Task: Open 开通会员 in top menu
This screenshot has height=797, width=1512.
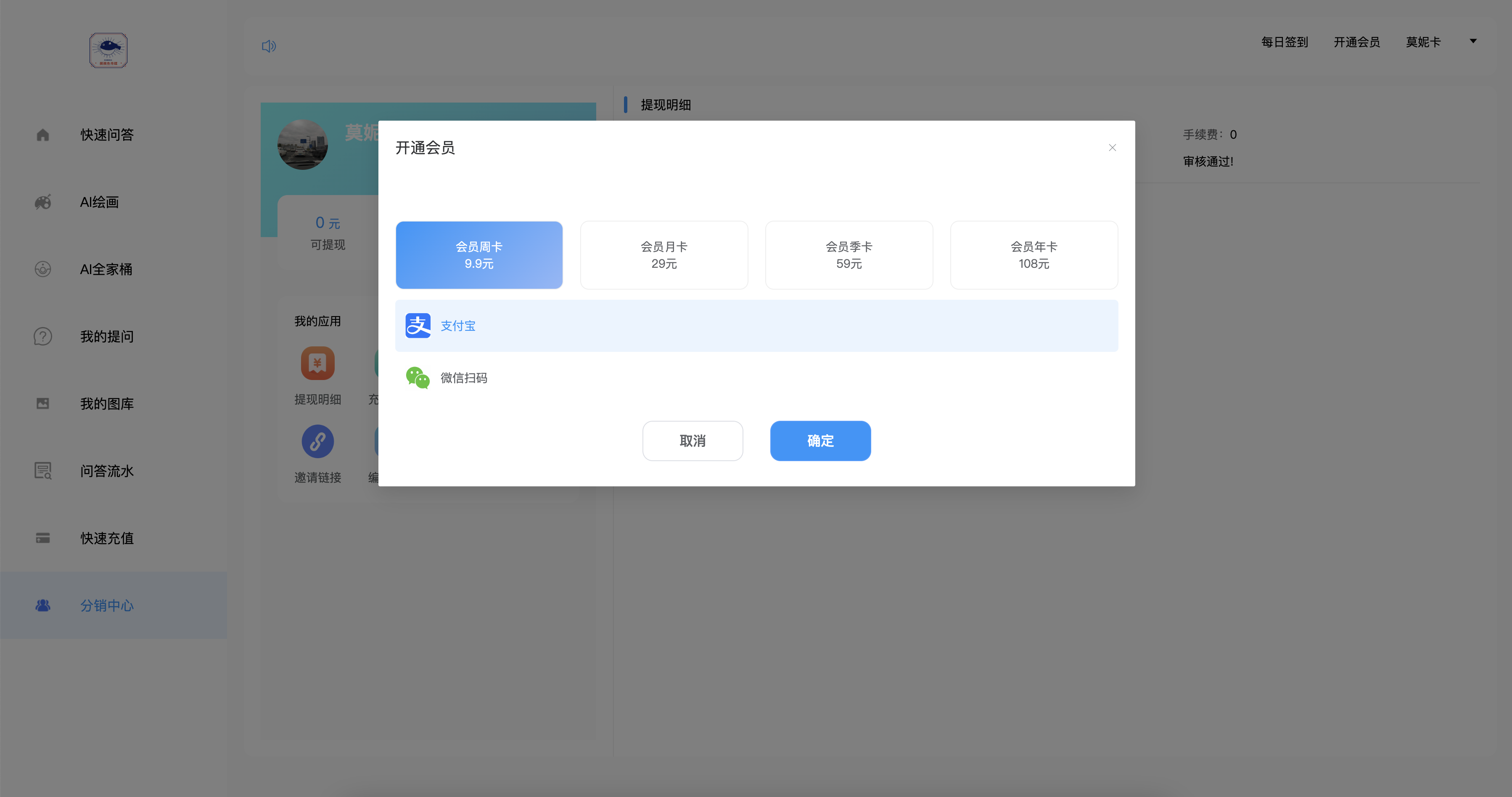Action: click(1356, 42)
